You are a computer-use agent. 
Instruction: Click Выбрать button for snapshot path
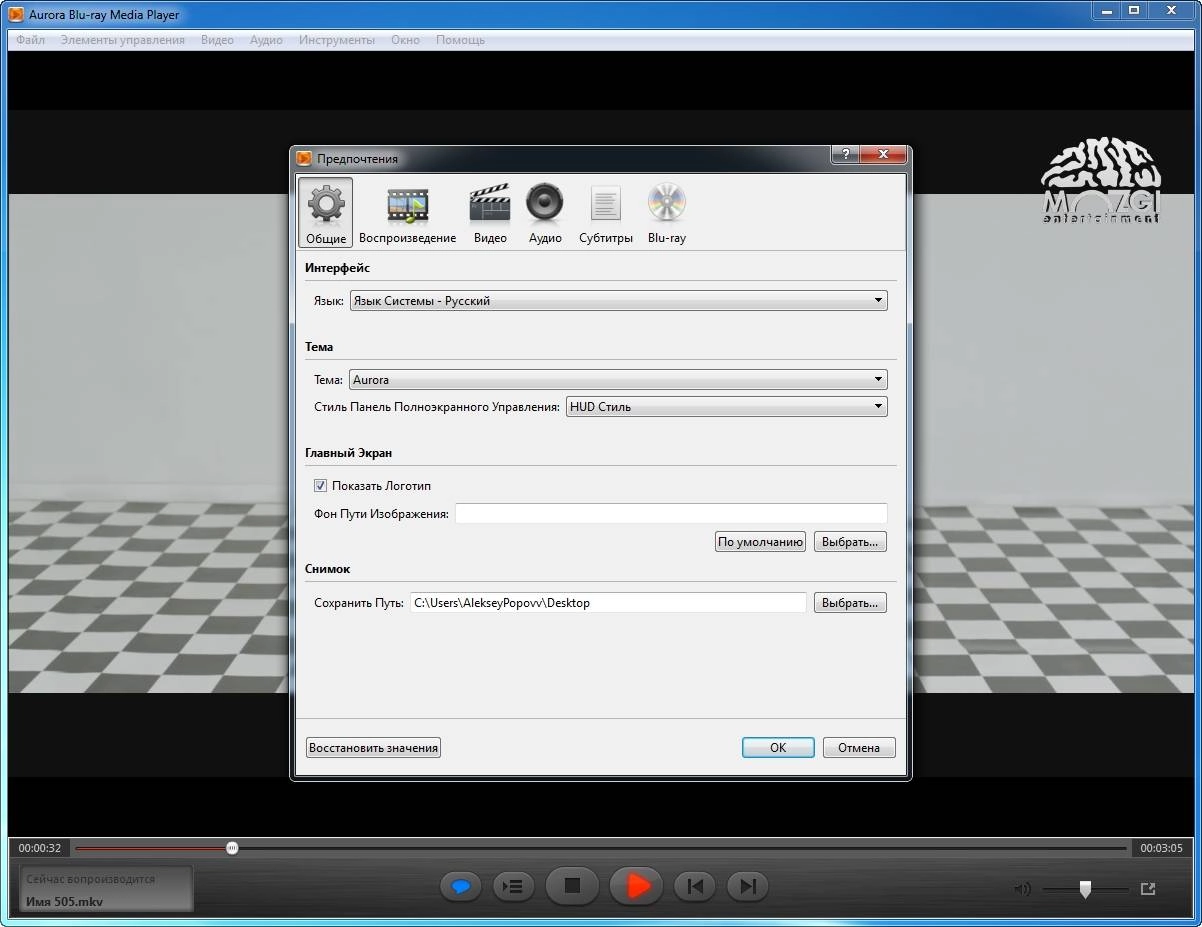point(850,603)
